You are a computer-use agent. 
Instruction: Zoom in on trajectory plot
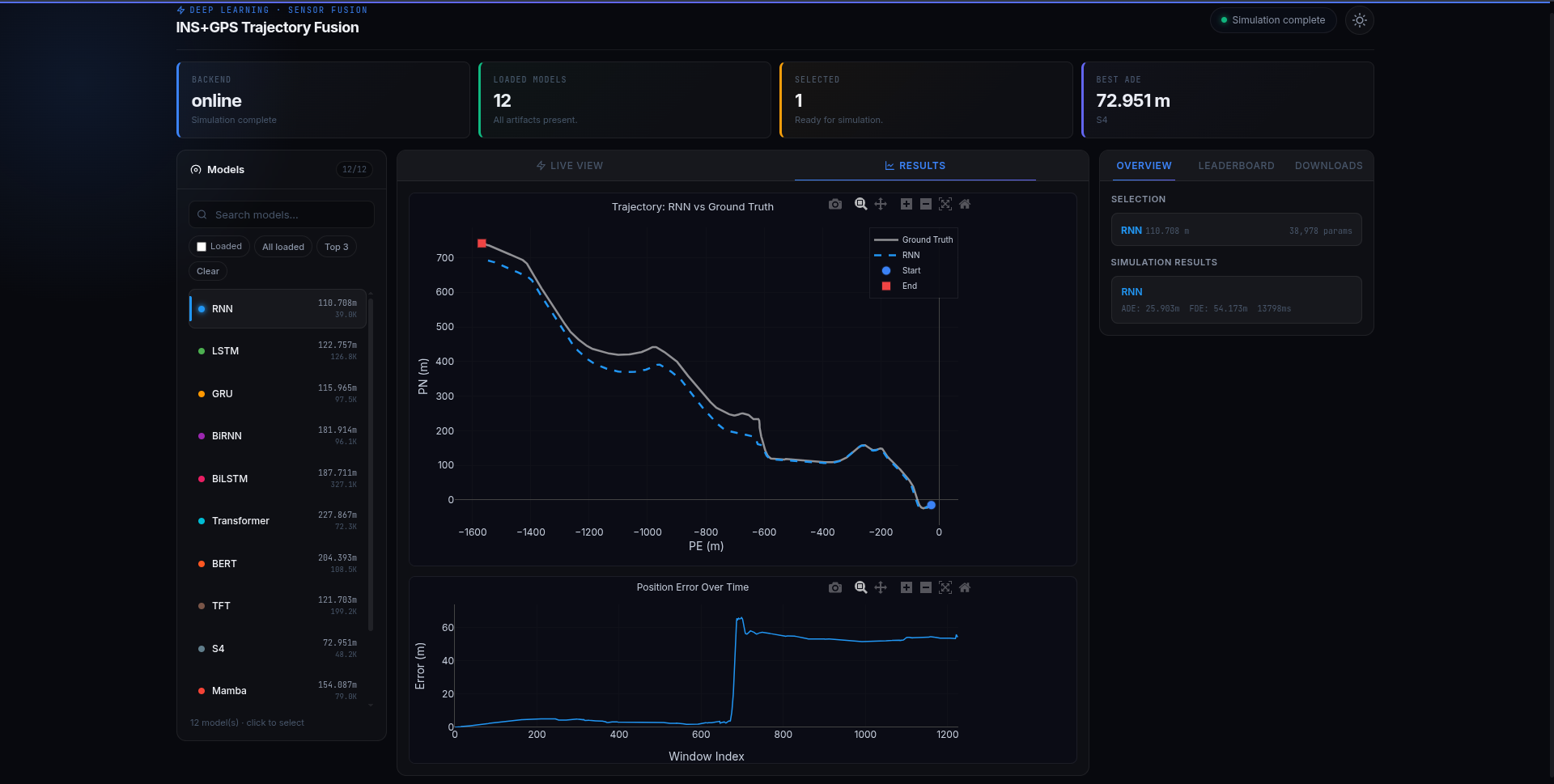point(906,205)
